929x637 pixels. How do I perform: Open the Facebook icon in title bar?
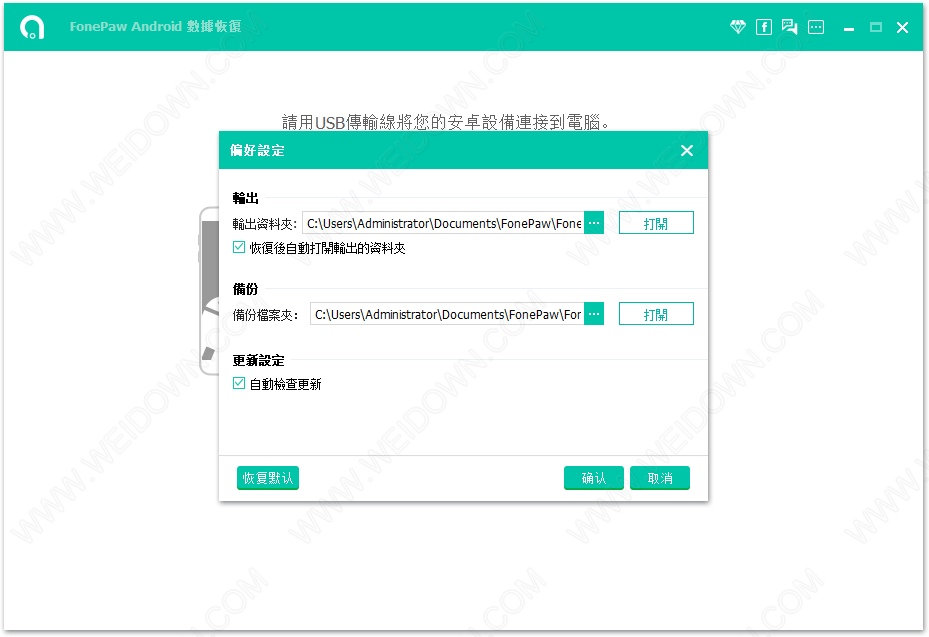tap(764, 27)
